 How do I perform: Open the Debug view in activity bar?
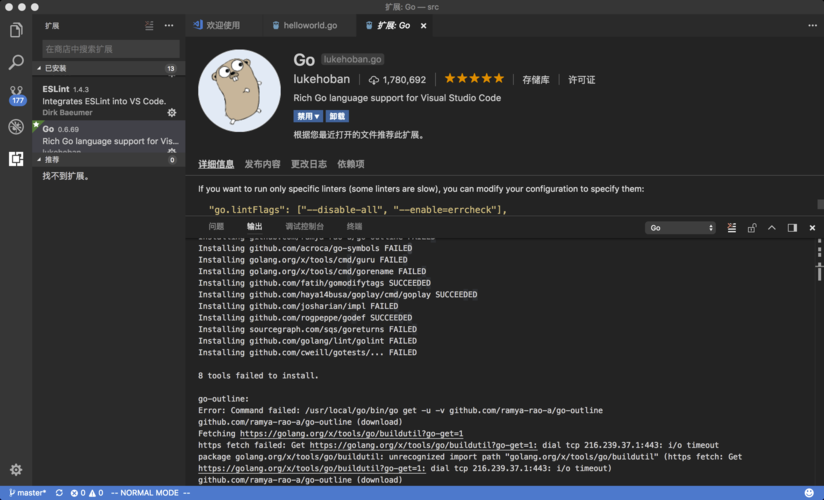pos(16,127)
